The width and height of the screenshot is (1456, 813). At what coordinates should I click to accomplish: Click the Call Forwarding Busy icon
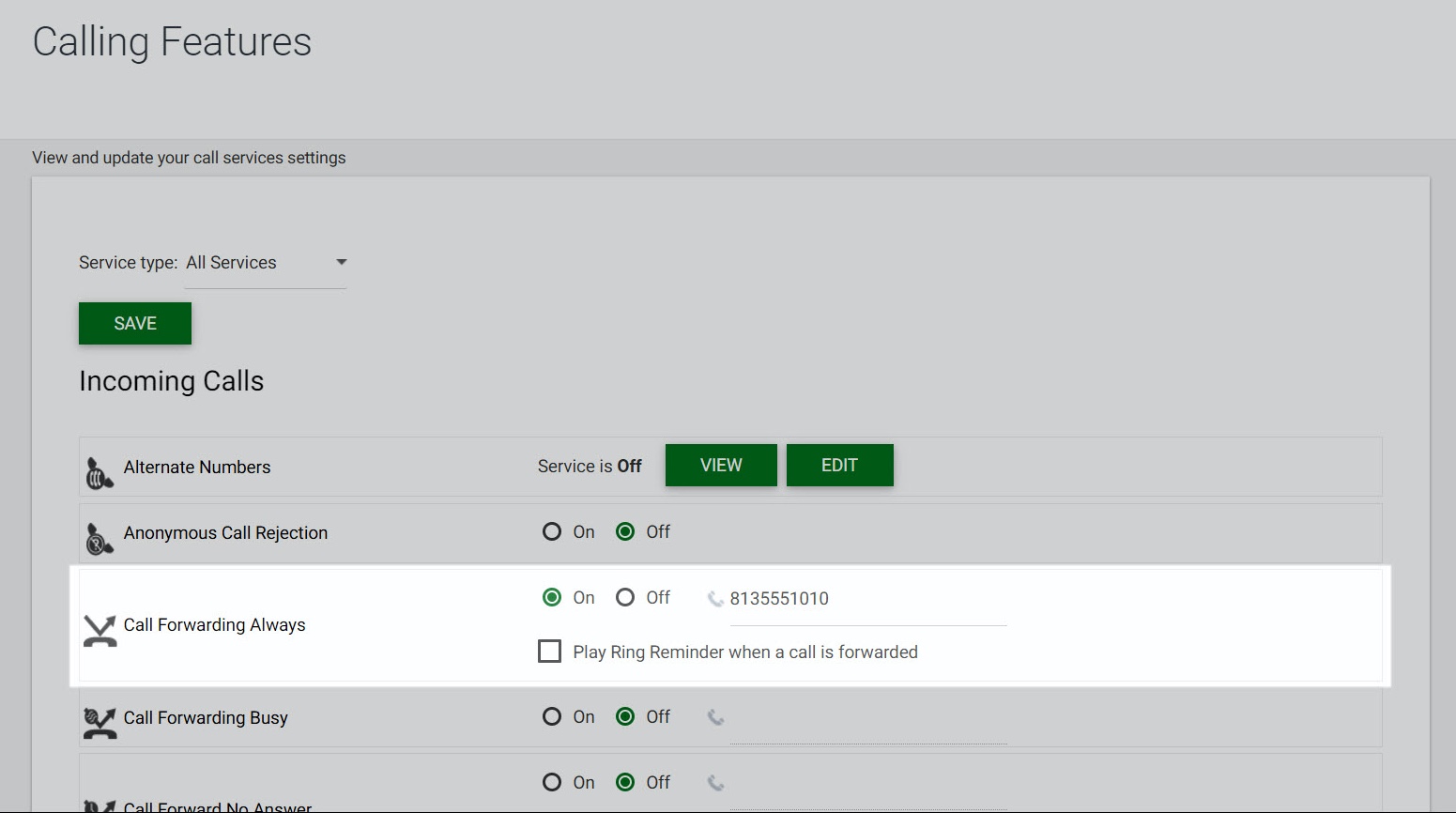click(100, 723)
